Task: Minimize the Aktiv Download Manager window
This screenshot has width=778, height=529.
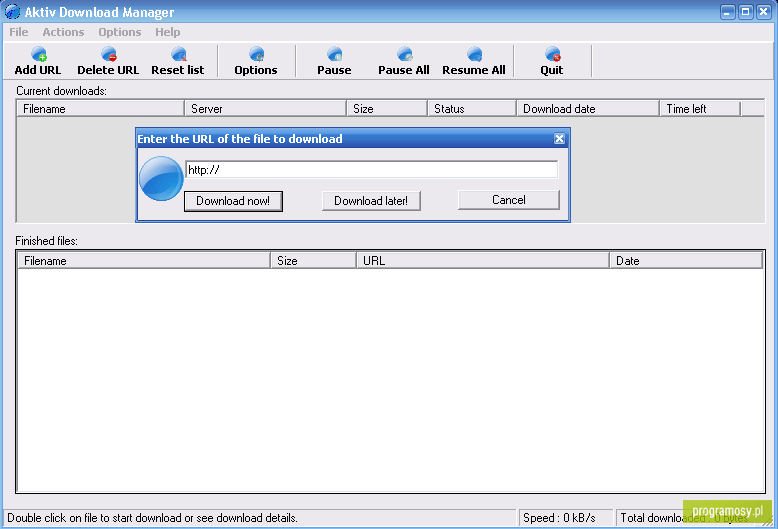Action: tap(727, 12)
